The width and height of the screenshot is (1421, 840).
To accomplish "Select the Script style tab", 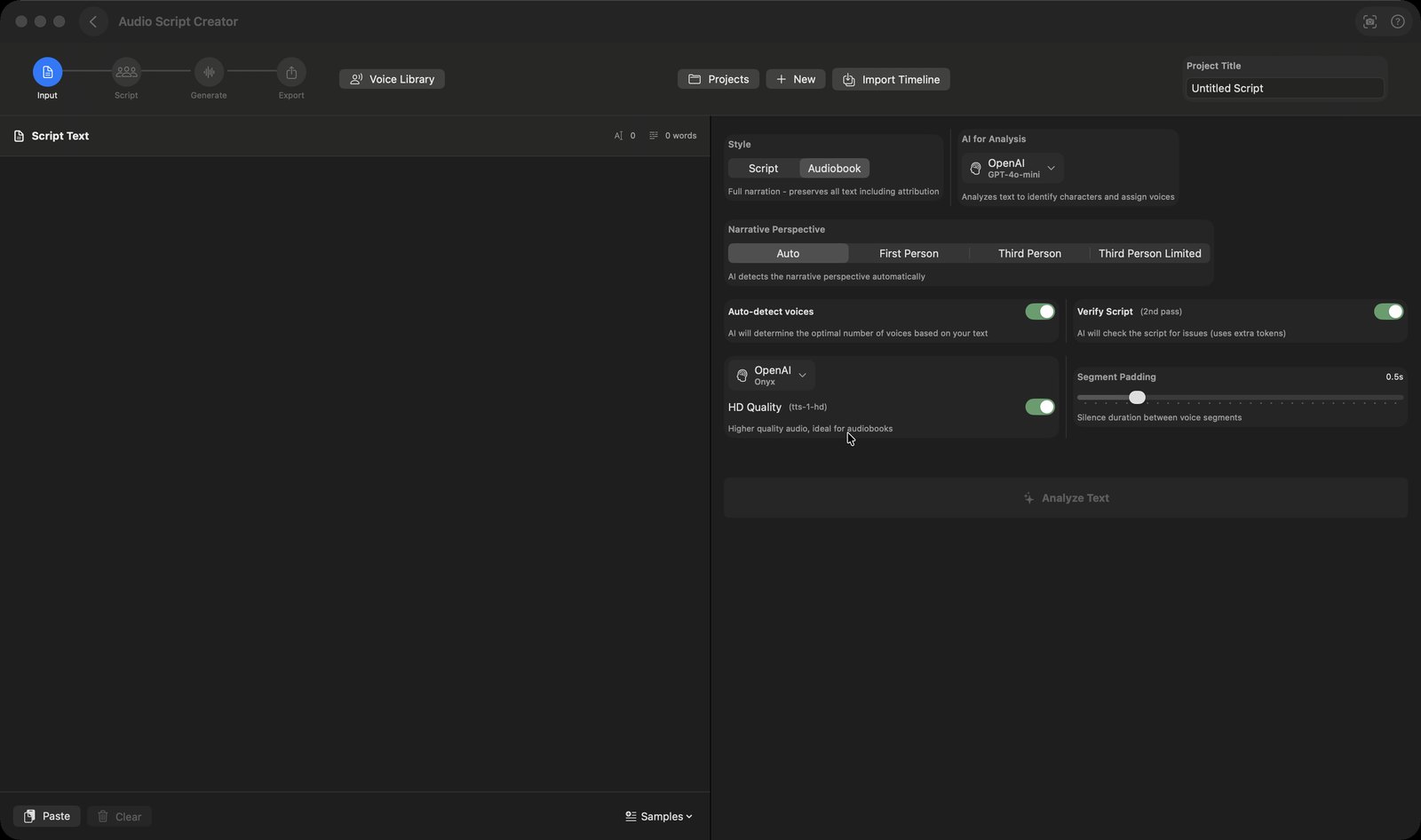I will [x=764, y=168].
